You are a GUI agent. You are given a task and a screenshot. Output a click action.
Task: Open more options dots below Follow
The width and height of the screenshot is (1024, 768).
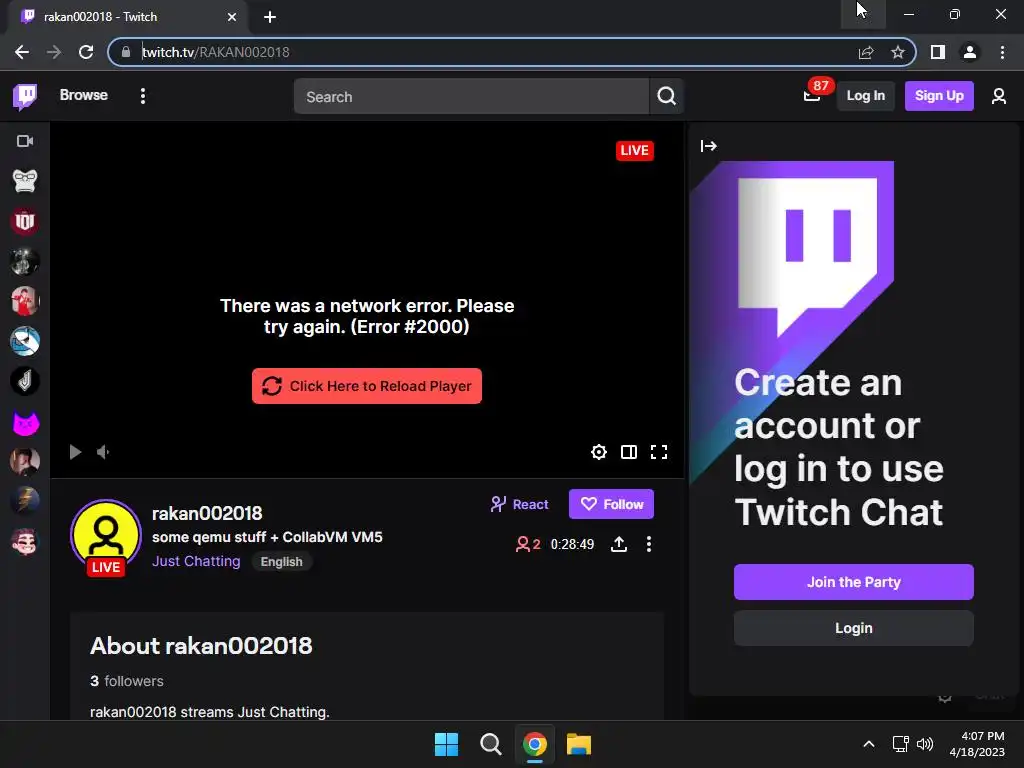coord(648,544)
